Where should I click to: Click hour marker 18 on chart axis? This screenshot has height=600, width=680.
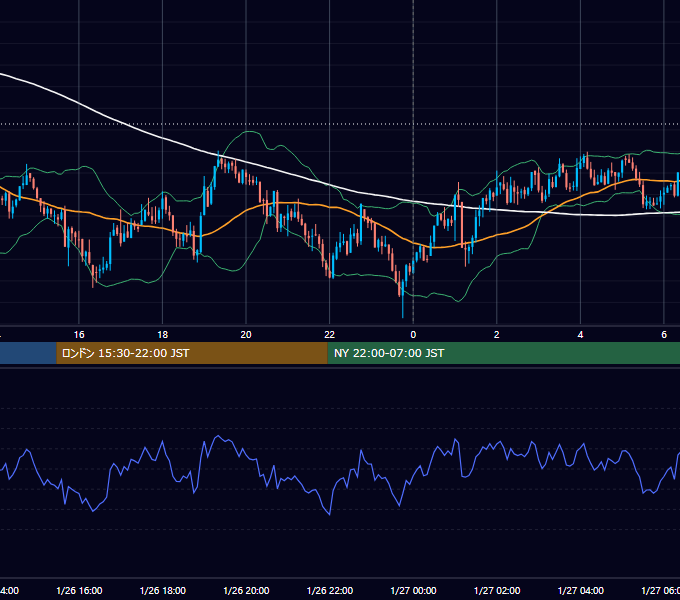point(163,335)
